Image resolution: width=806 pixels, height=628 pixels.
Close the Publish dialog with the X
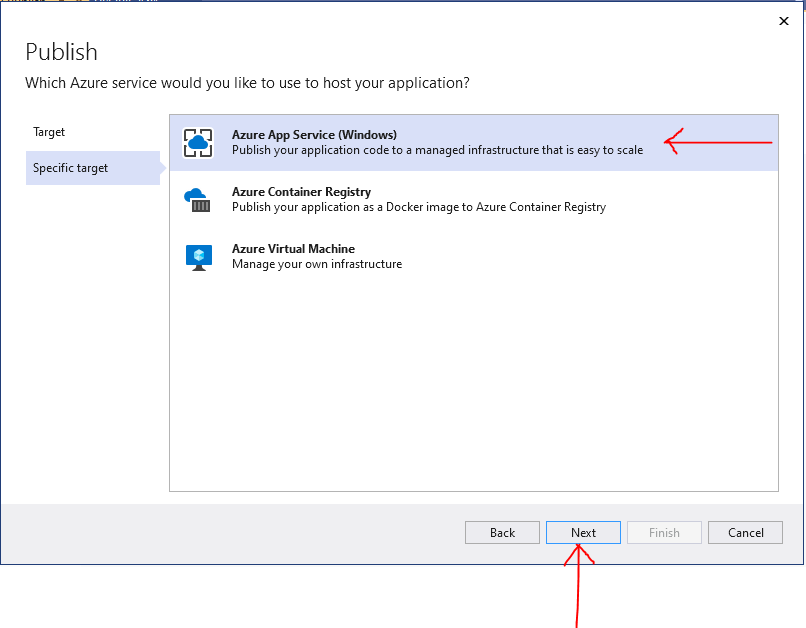783,21
